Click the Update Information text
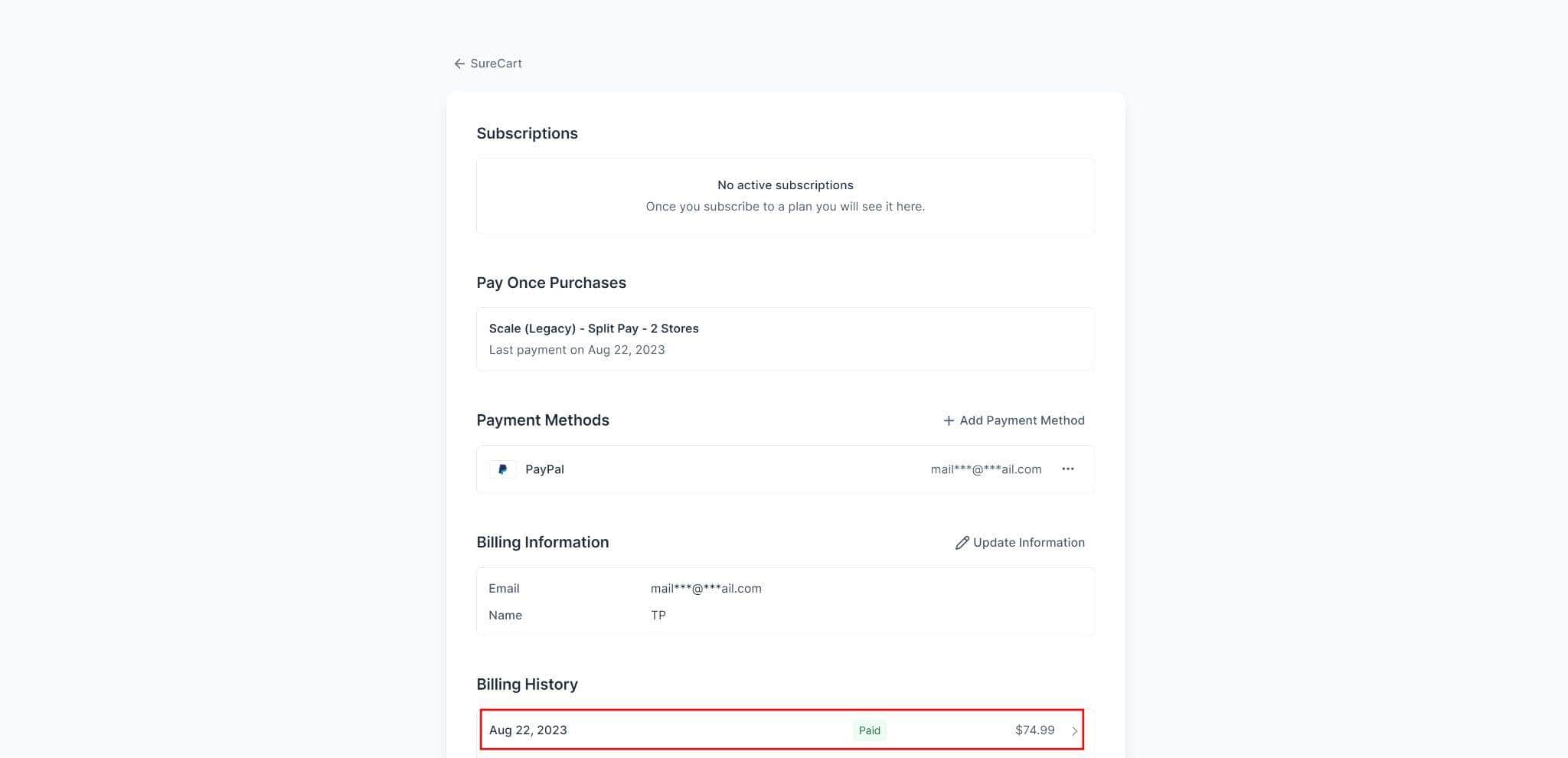Screen dimensions: 1568x758 coord(1029,543)
